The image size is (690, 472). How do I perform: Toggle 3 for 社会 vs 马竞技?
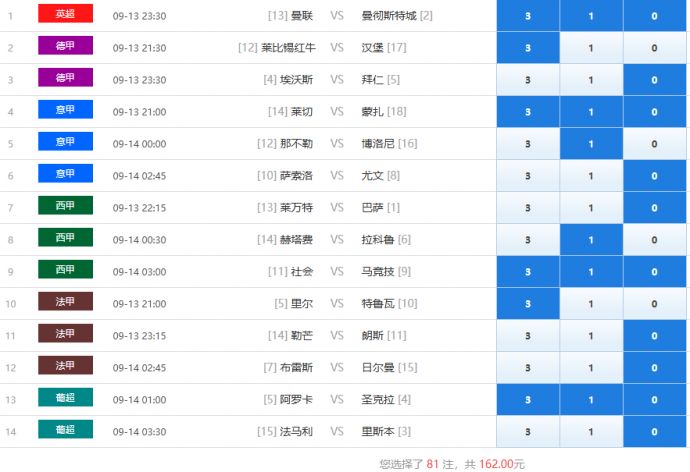click(528, 272)
